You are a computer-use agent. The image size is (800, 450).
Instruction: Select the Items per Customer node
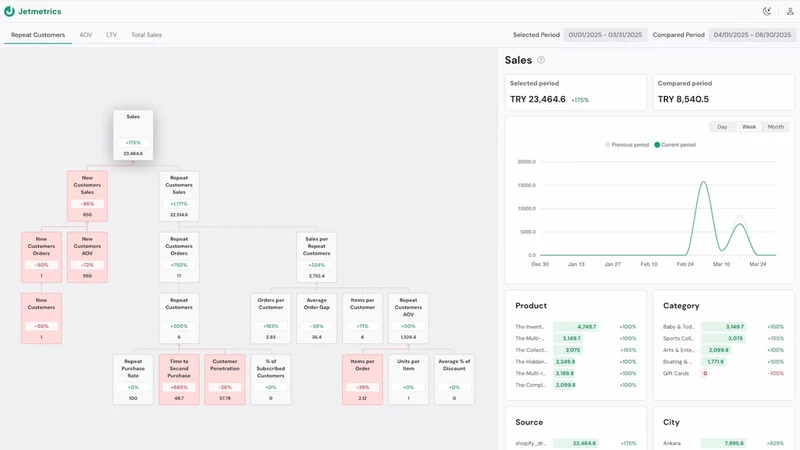coord(363,318)
